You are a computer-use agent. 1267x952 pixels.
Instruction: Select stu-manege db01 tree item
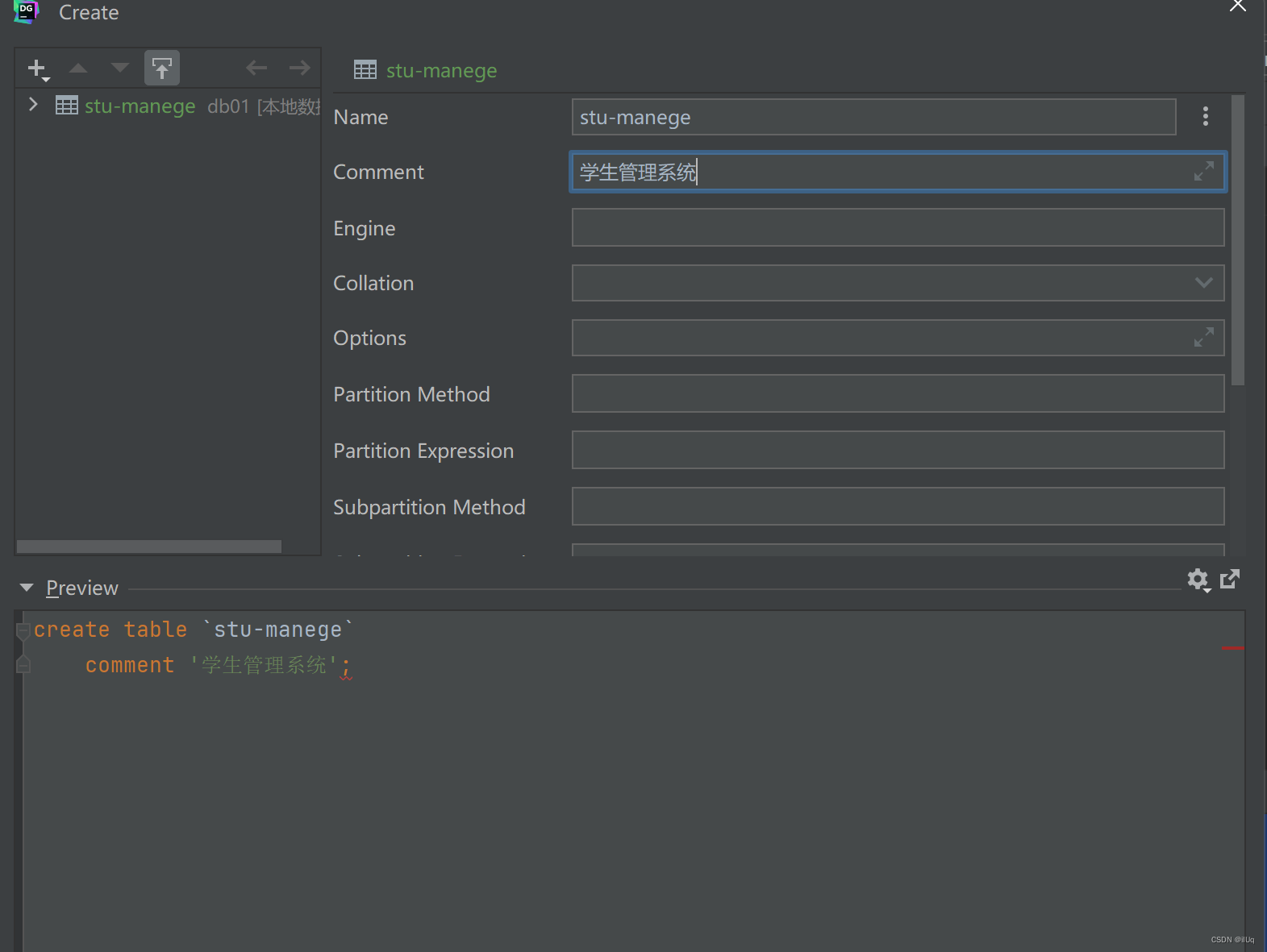click(x=168, y=106)
